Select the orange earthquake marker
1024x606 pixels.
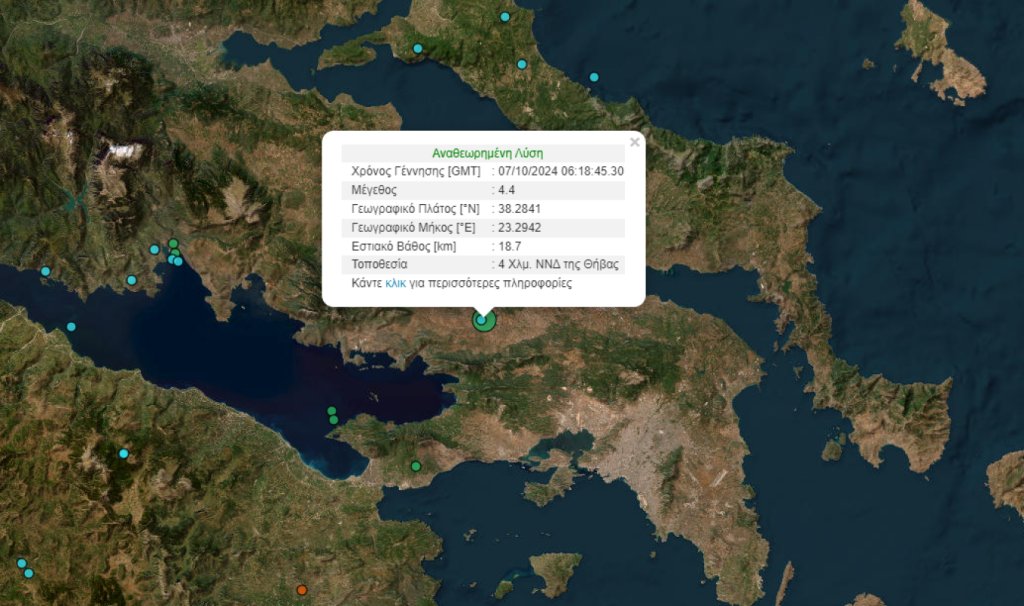click(301, 589)
